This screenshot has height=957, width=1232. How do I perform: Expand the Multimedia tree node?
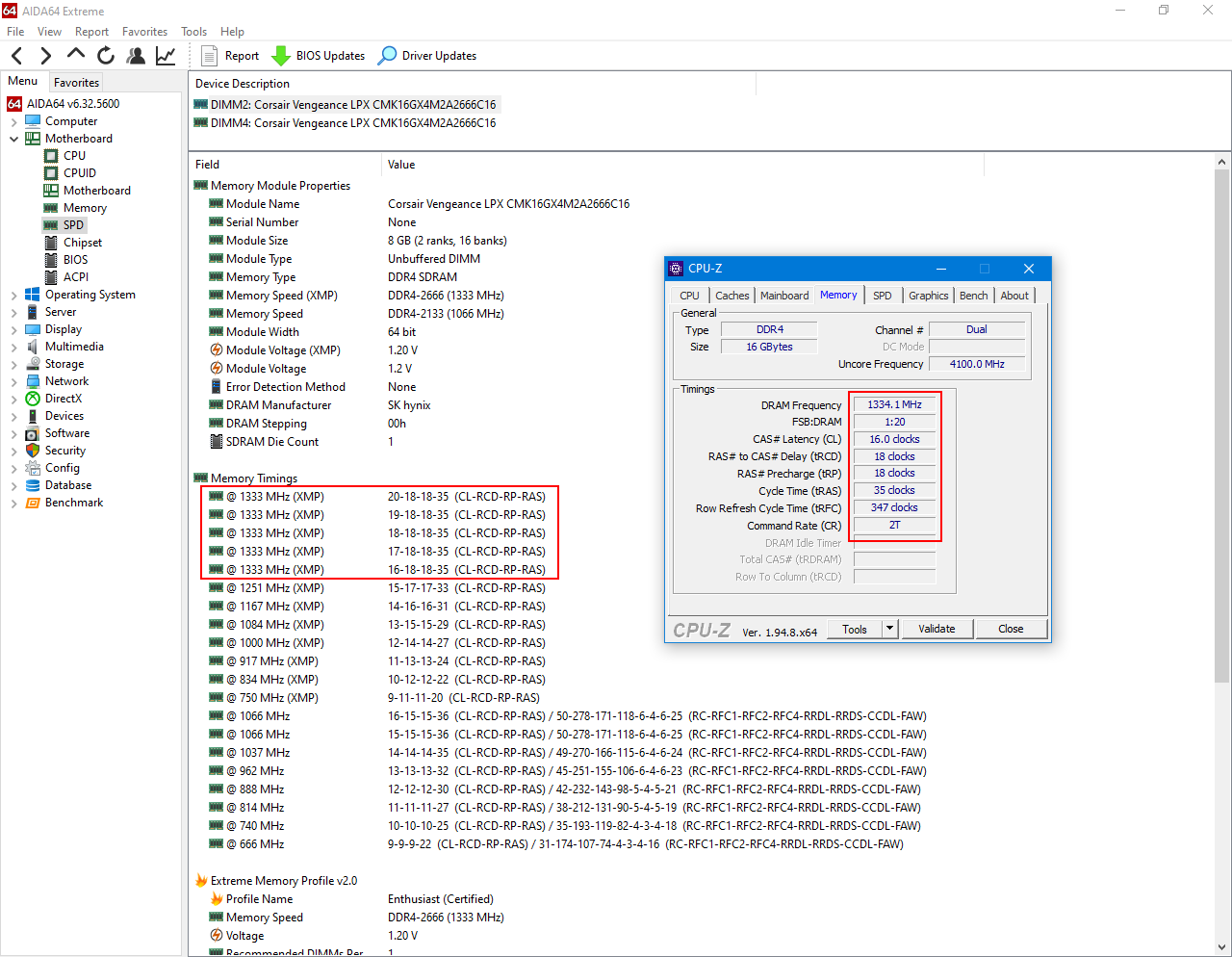13,347
